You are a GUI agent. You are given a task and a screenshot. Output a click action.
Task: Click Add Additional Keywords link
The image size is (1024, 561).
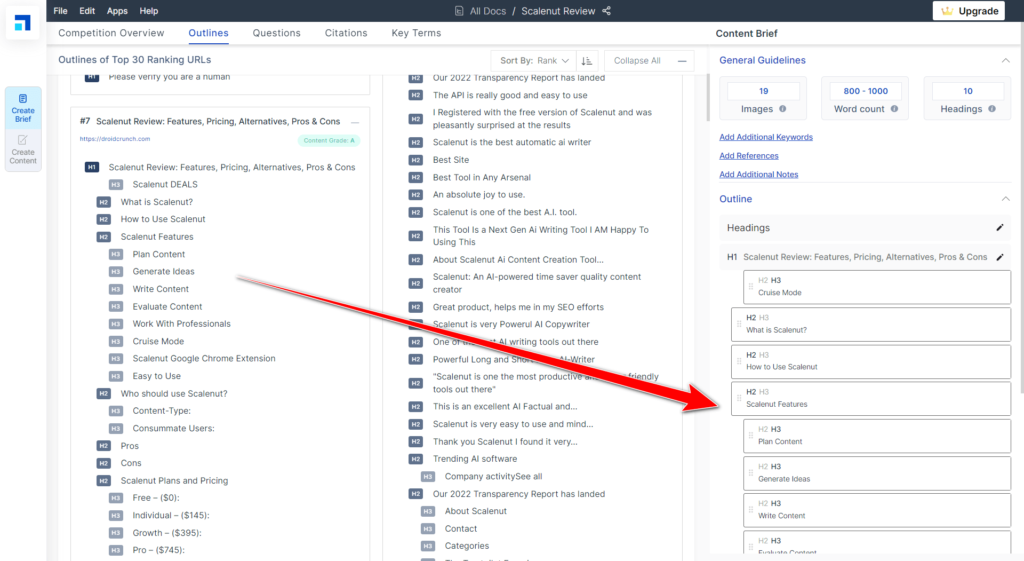766,137
